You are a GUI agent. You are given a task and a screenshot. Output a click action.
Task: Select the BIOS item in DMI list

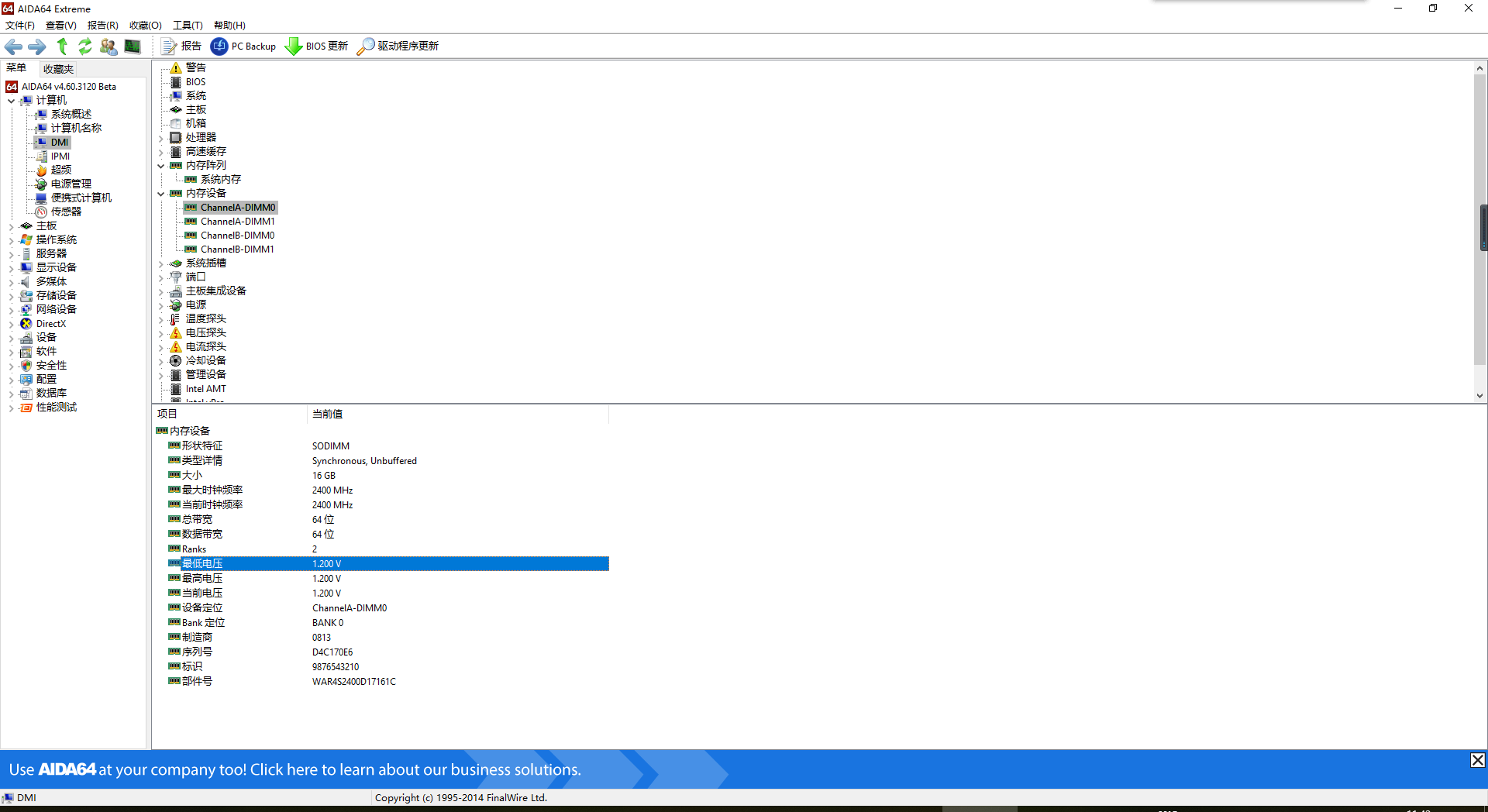(195, 82)
